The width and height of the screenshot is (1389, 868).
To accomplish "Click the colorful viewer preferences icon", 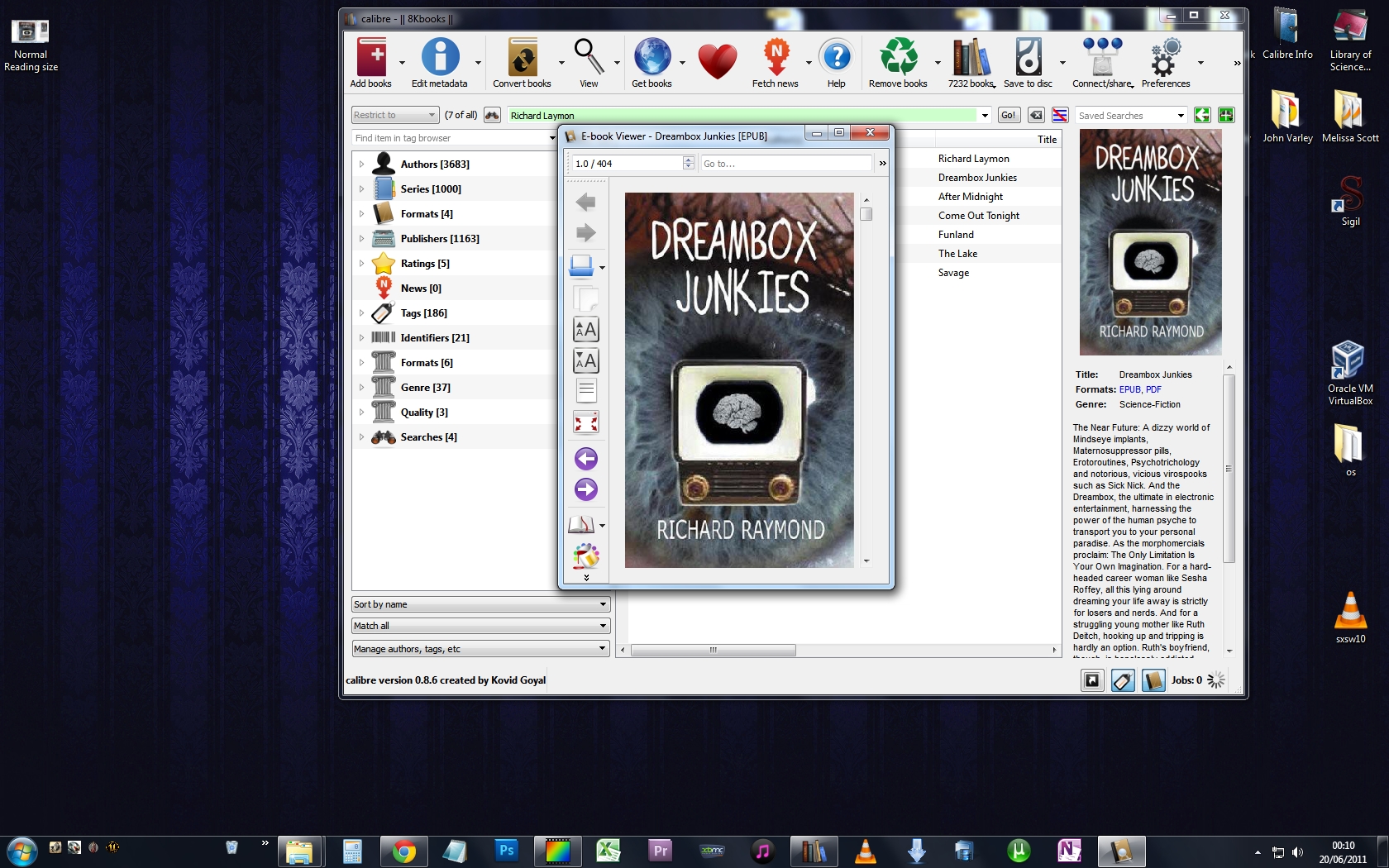I will 585,556.
